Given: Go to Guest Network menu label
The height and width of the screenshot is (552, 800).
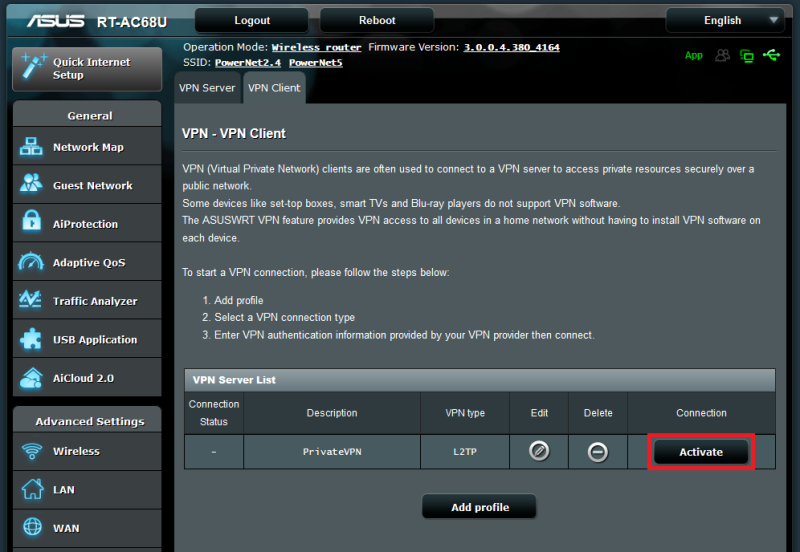Looking at the screenshot, I should pyautogui.click(x=93, y=186).
